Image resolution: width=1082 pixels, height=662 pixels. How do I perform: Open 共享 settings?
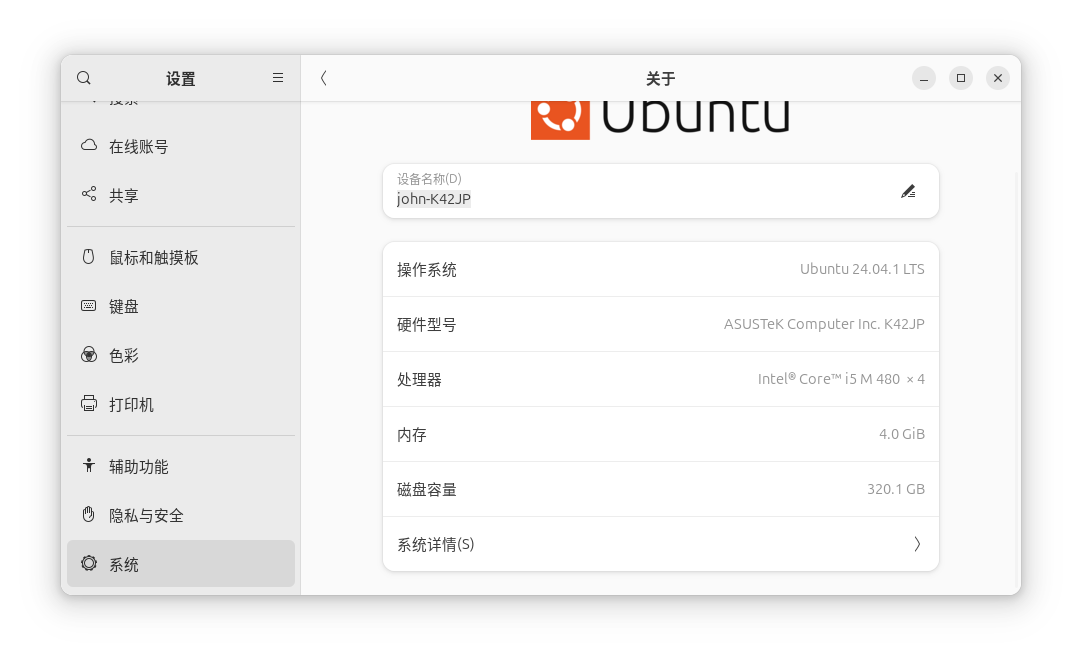124,196
